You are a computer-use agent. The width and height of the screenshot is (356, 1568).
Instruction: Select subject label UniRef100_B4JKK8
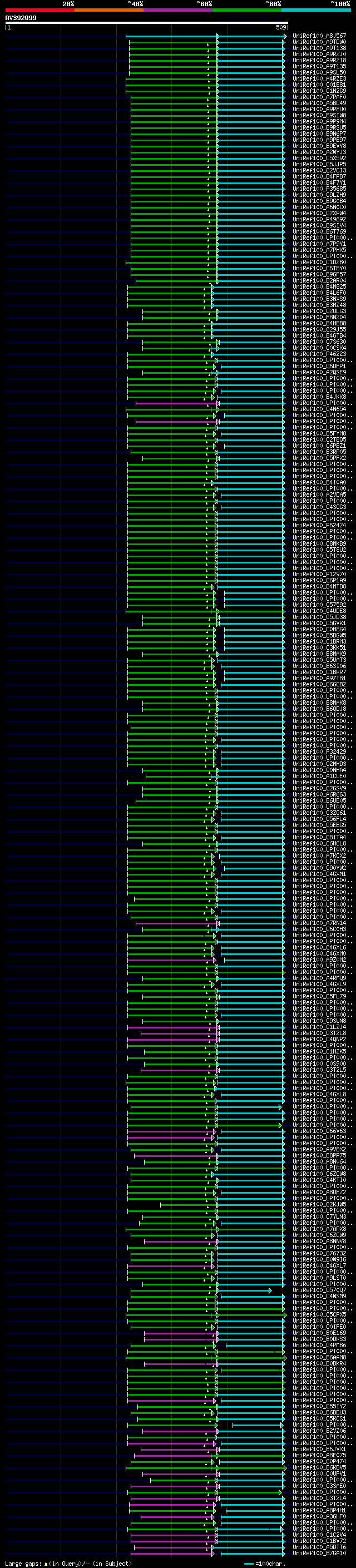319,397
